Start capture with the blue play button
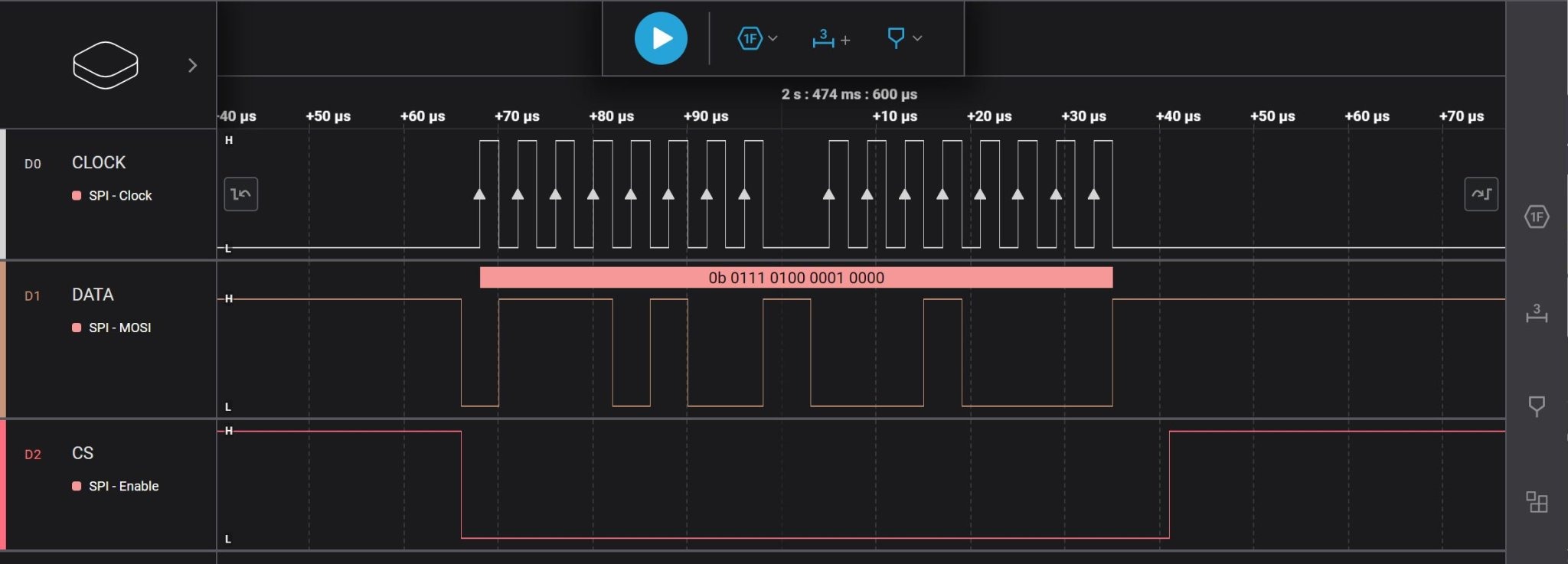This screenshot has width=1568, height=564. point(661,38)
